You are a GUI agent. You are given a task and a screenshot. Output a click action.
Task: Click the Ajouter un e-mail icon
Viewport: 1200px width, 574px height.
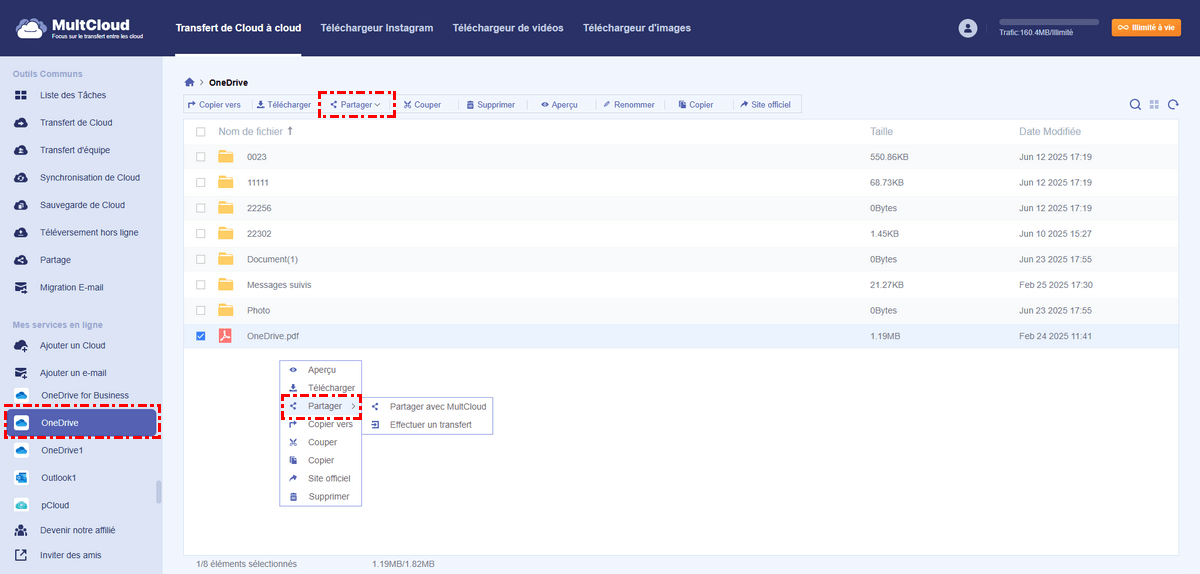point(21,372)
